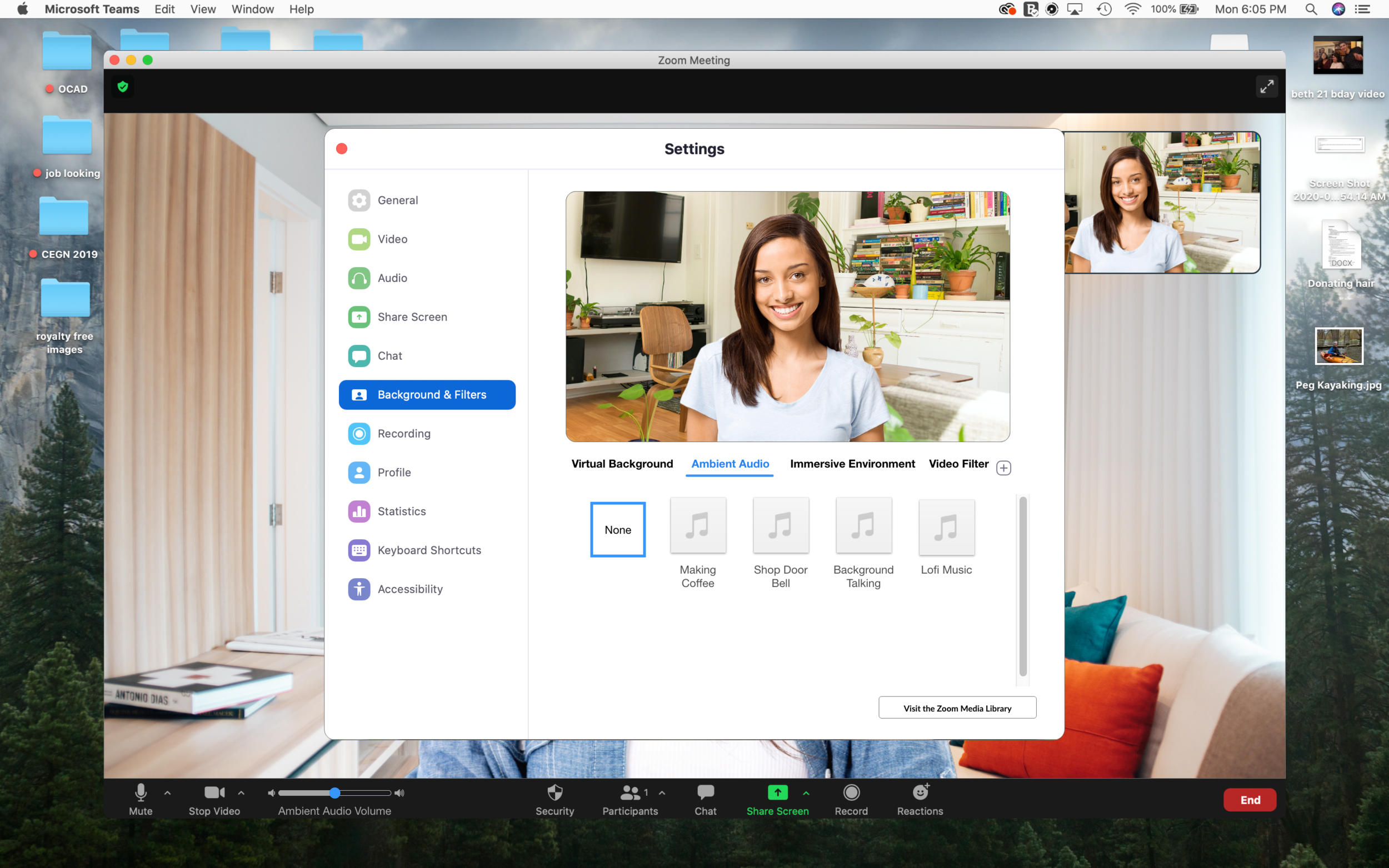Open the Reactions emoji menu
Screen dimensions: 1389x868
point(920,799)
